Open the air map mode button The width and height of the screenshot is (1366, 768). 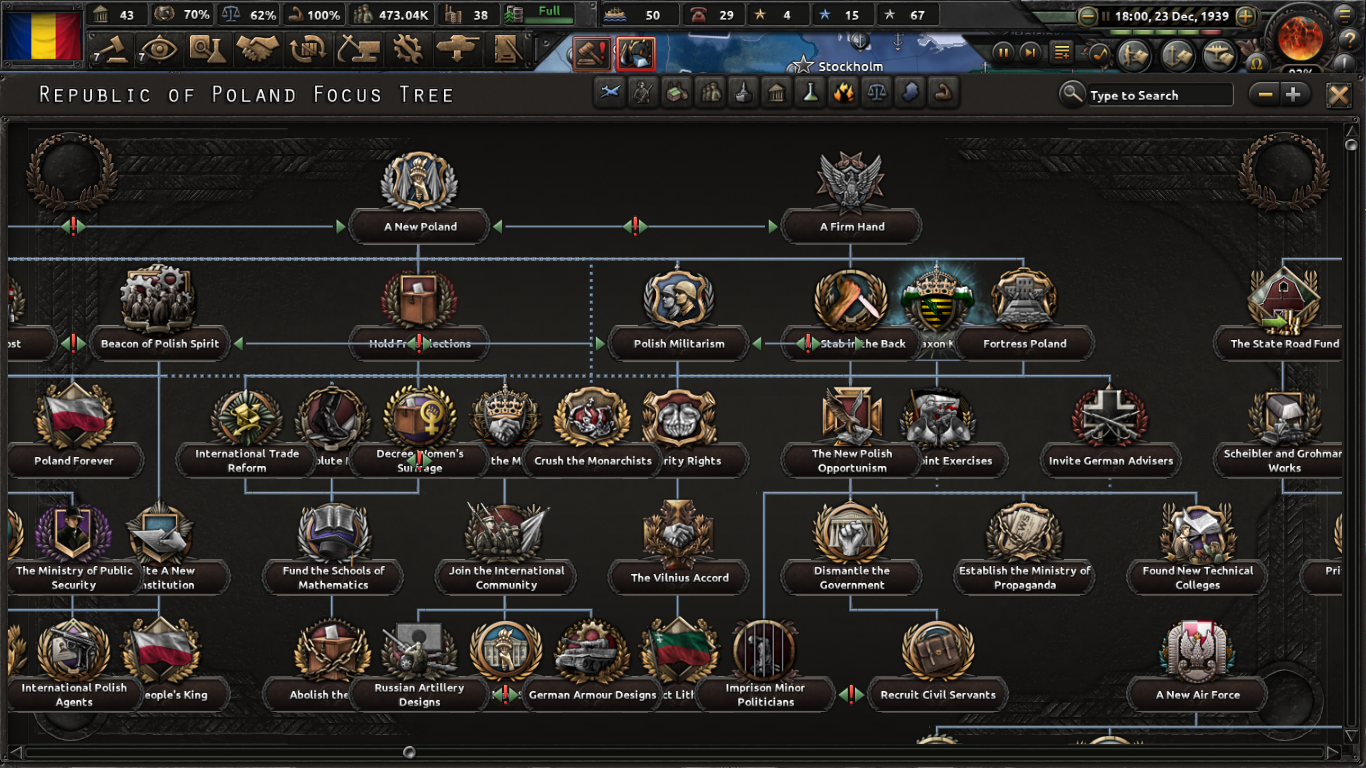(x=1219, y=55)
